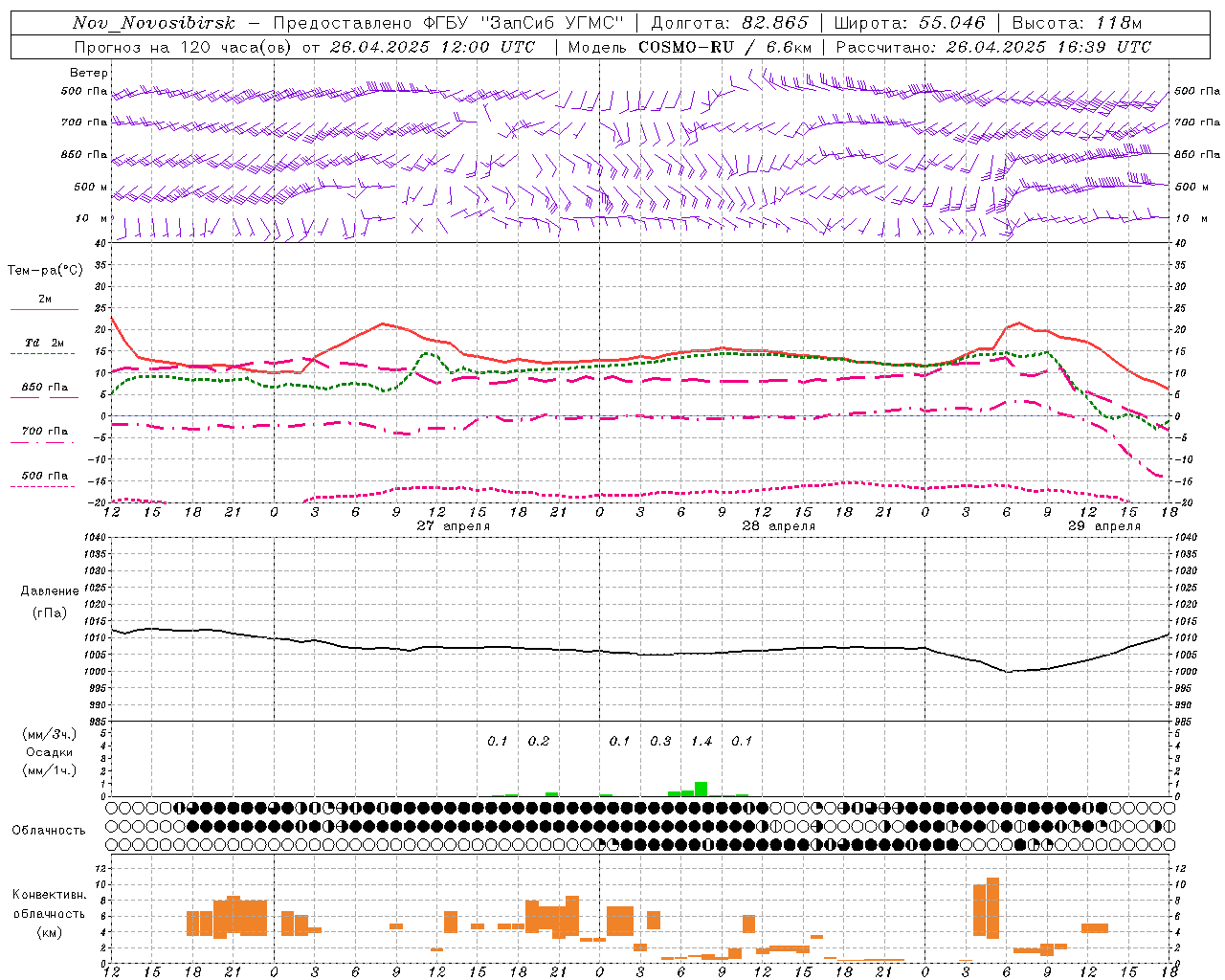Click the (гПа) unit under Давление
Image resolution: width=1225 pixels, height=980 pixels.
[50, 613]
